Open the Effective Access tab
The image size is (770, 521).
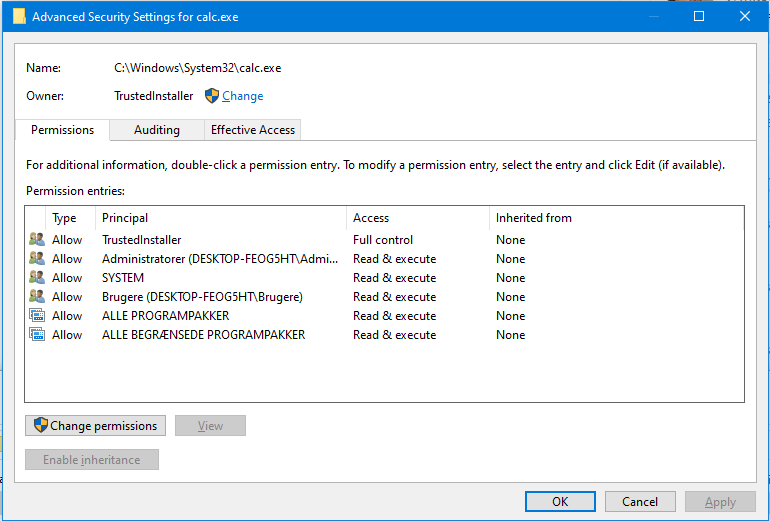252,130
